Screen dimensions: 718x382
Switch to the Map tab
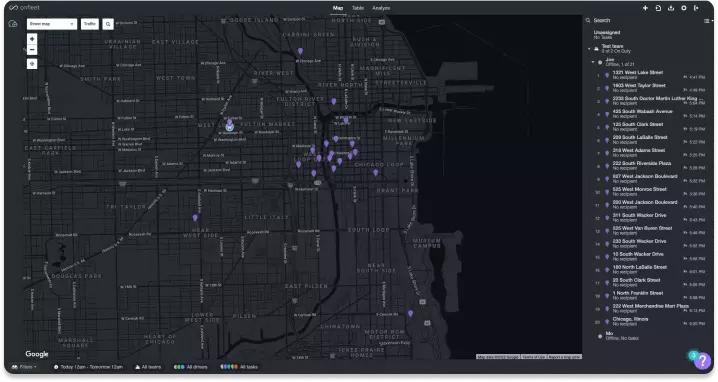[338, 8]
